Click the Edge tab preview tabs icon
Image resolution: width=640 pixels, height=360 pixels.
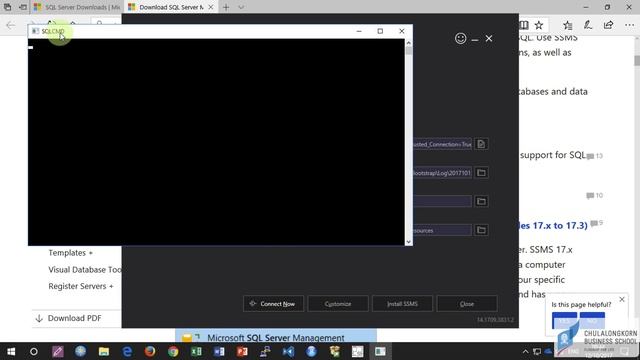[7, 7]
